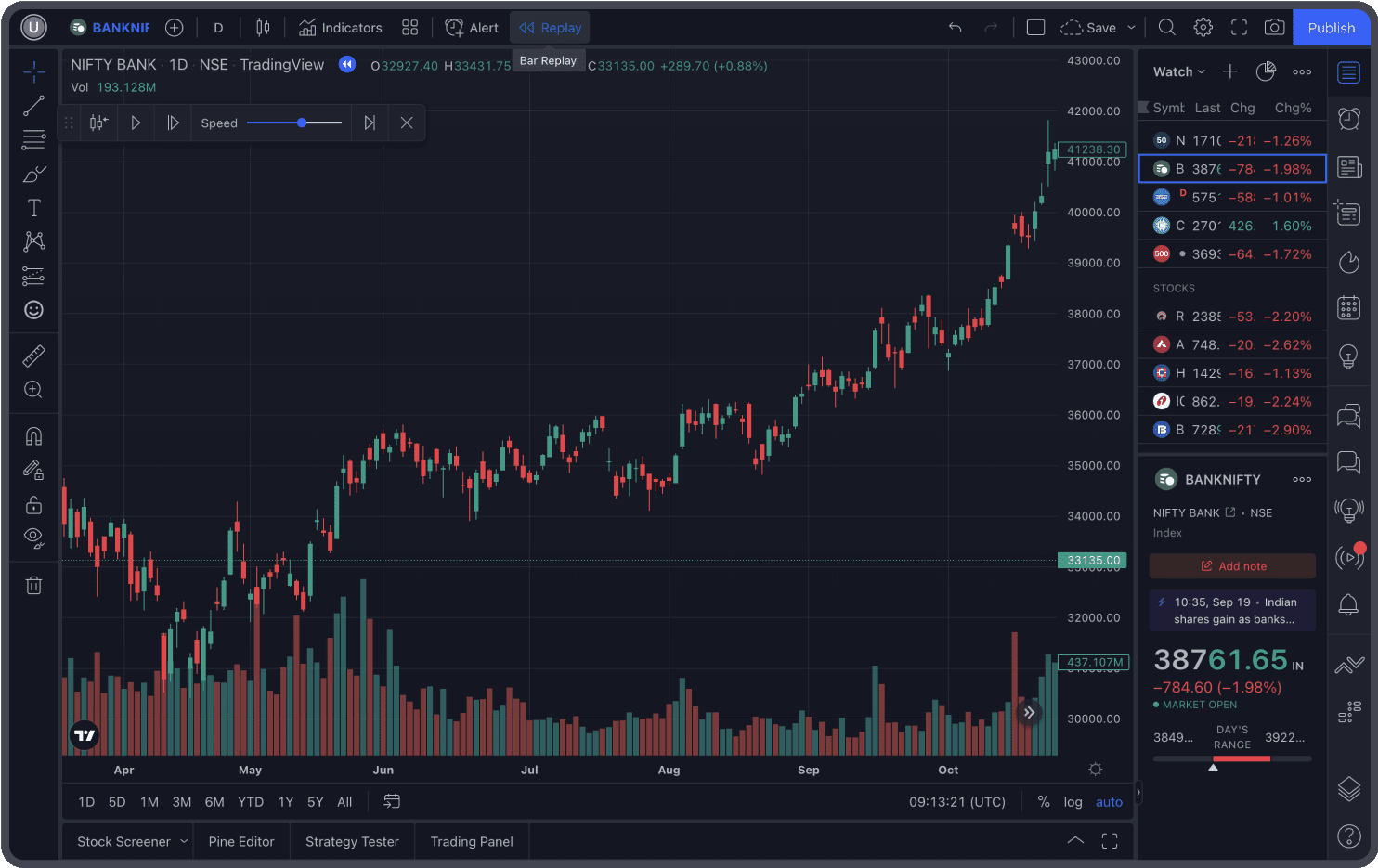Save the chart layout
1378x868 pixels.
pos(1088,28)
